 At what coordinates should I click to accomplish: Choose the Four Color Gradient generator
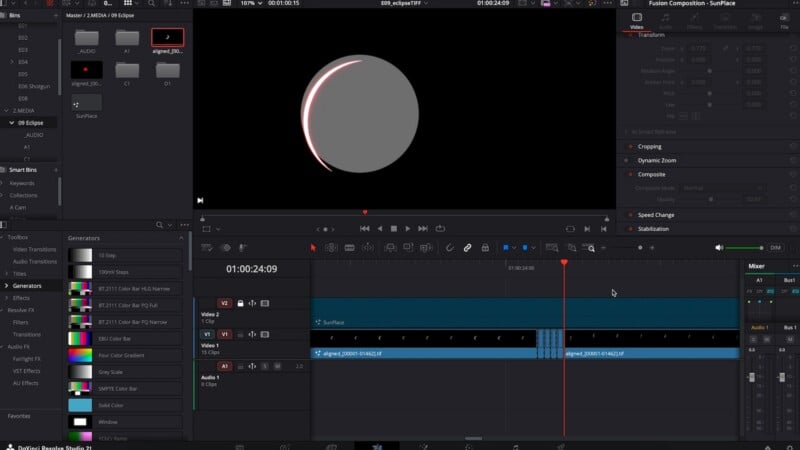pos(125,356)
